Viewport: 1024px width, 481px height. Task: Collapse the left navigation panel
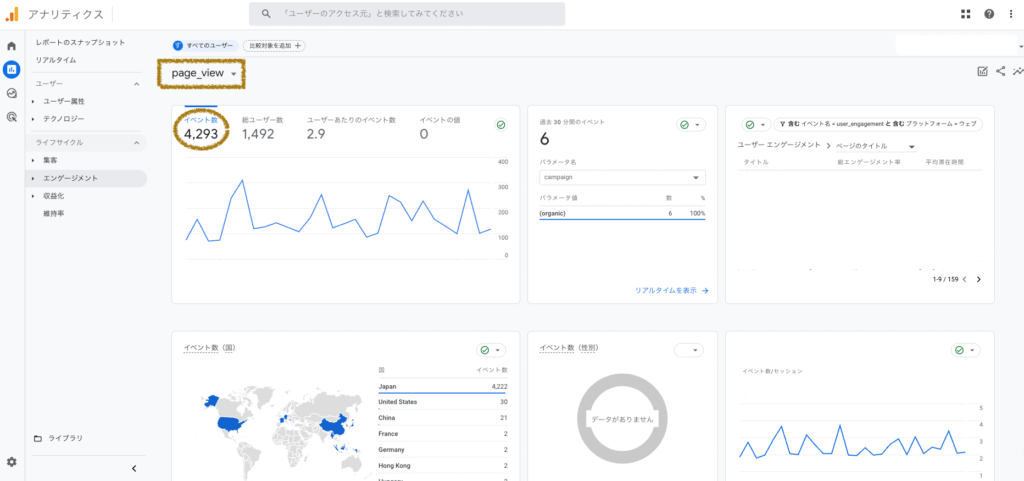[134, 468]
